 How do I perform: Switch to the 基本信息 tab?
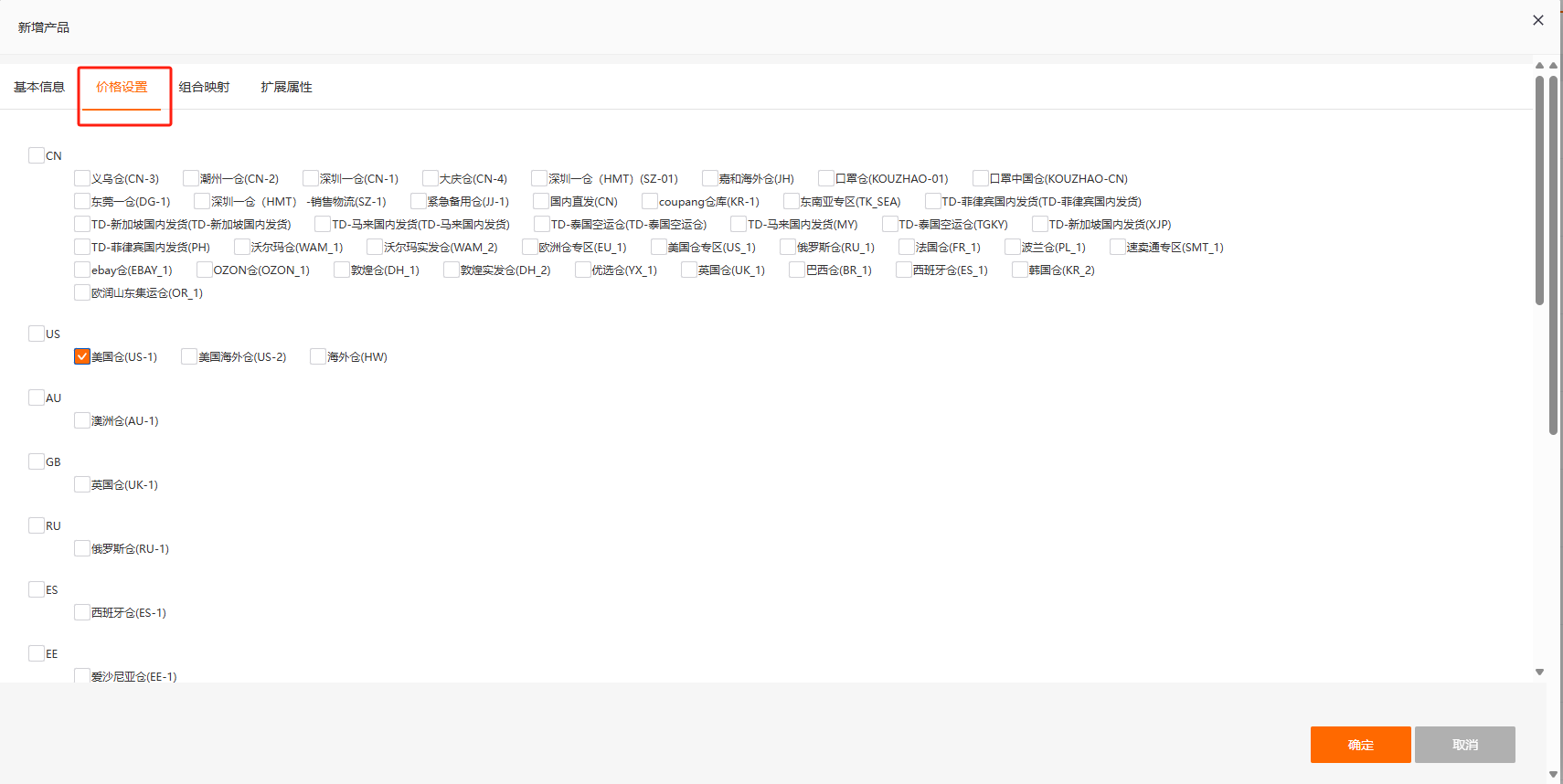pos(39,87)
